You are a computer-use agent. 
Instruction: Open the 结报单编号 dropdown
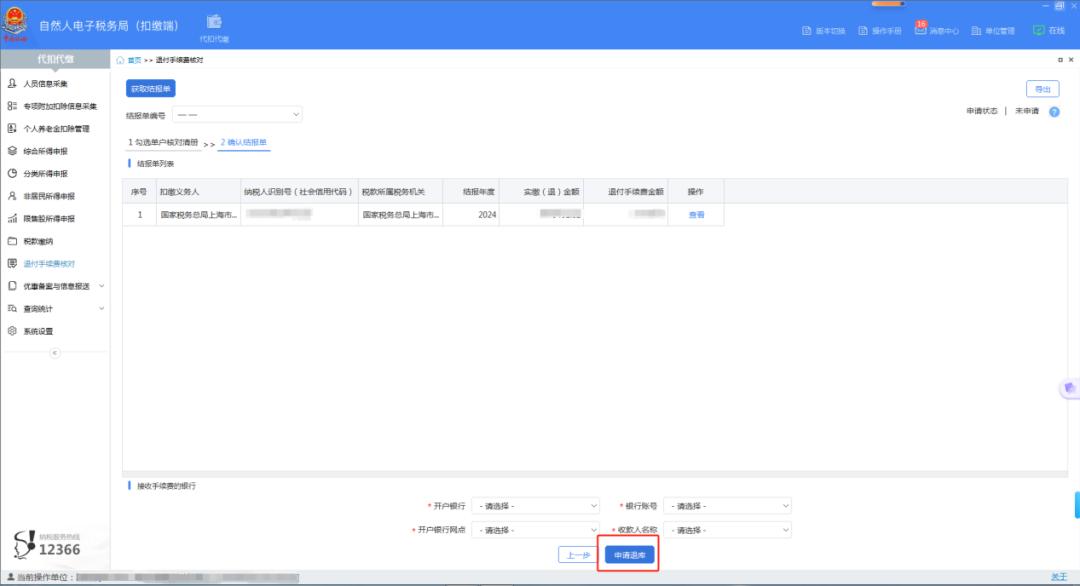click(x=237, y=115)
